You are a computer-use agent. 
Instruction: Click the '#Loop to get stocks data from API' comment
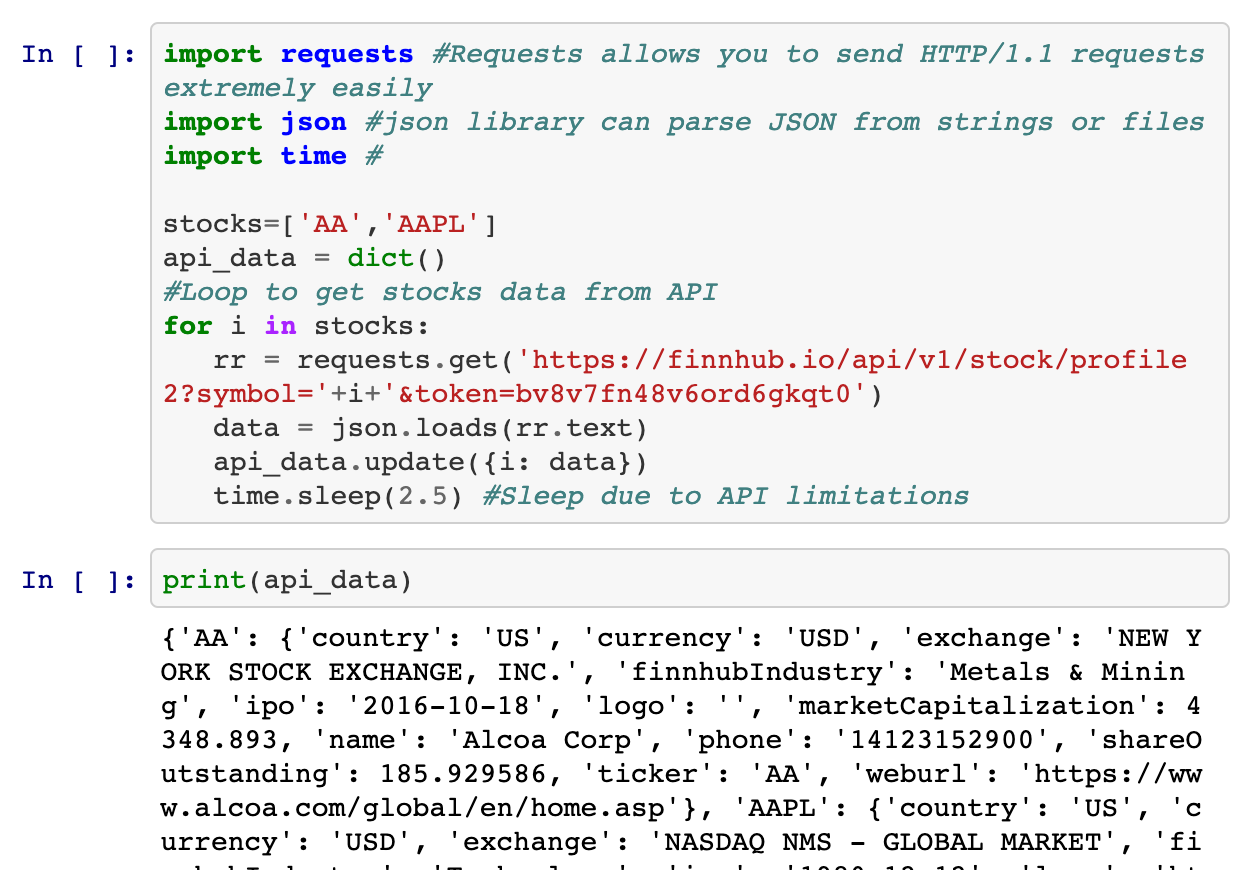tap(440, 292)
